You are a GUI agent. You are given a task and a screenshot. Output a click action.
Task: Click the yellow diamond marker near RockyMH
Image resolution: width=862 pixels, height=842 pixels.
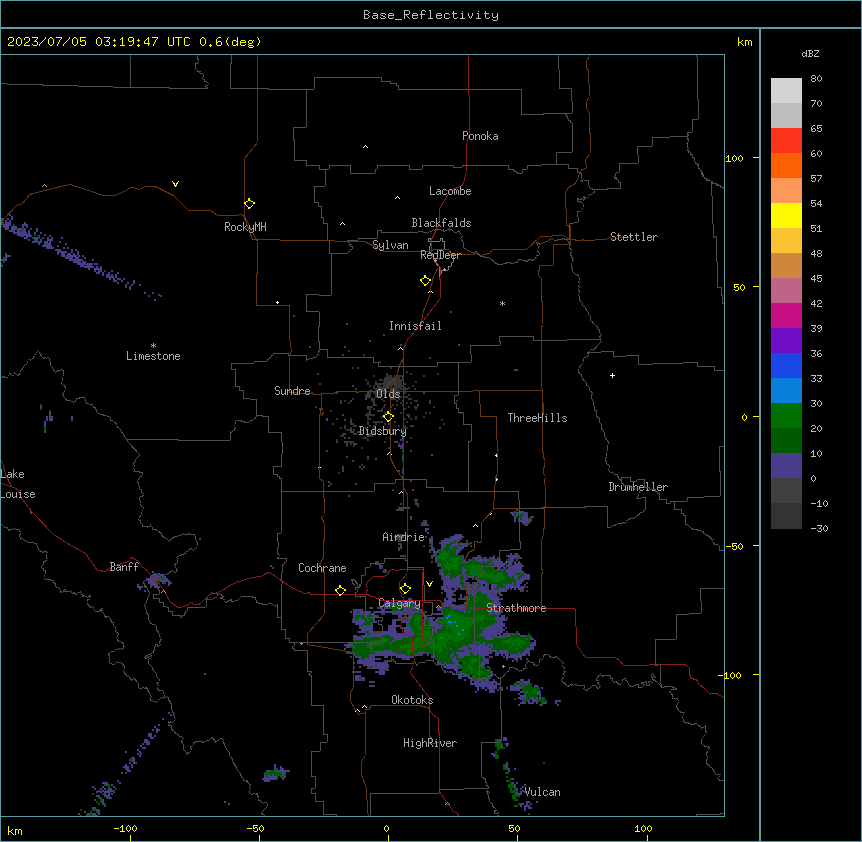point(249,203)
